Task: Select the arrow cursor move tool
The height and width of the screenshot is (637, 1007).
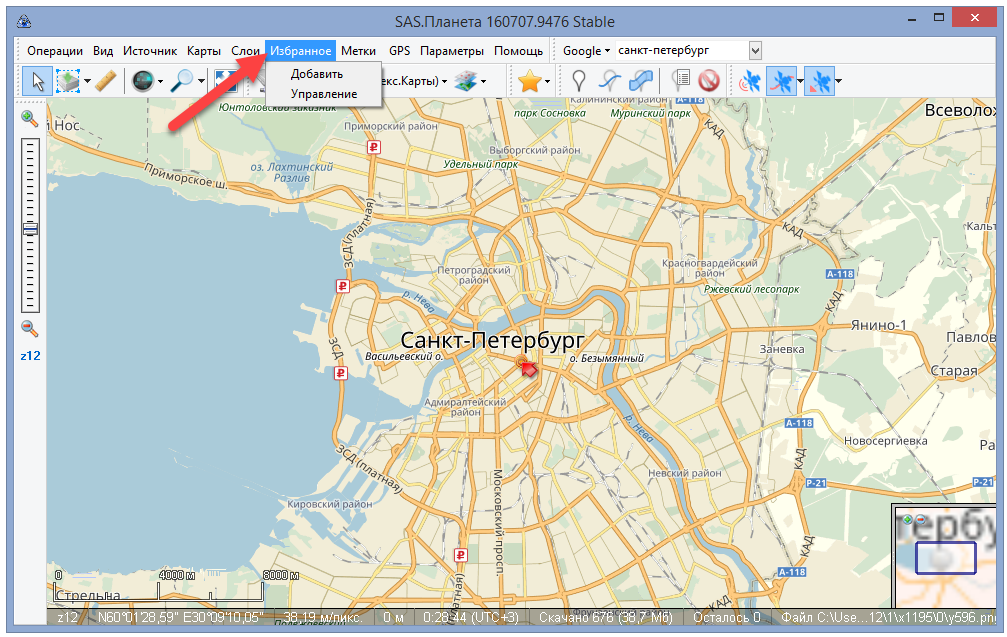Action: [37, 82]
